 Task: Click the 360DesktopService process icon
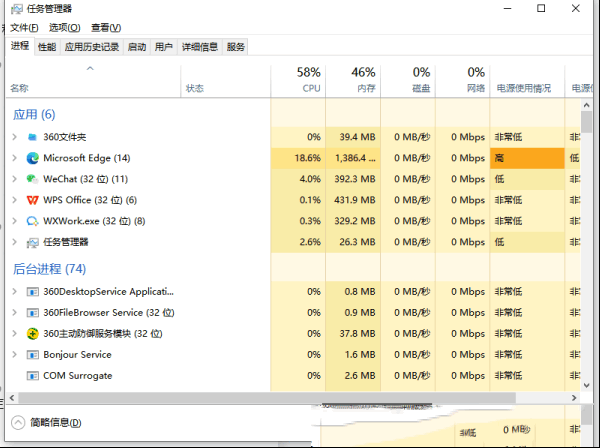[x=33, y=292]
